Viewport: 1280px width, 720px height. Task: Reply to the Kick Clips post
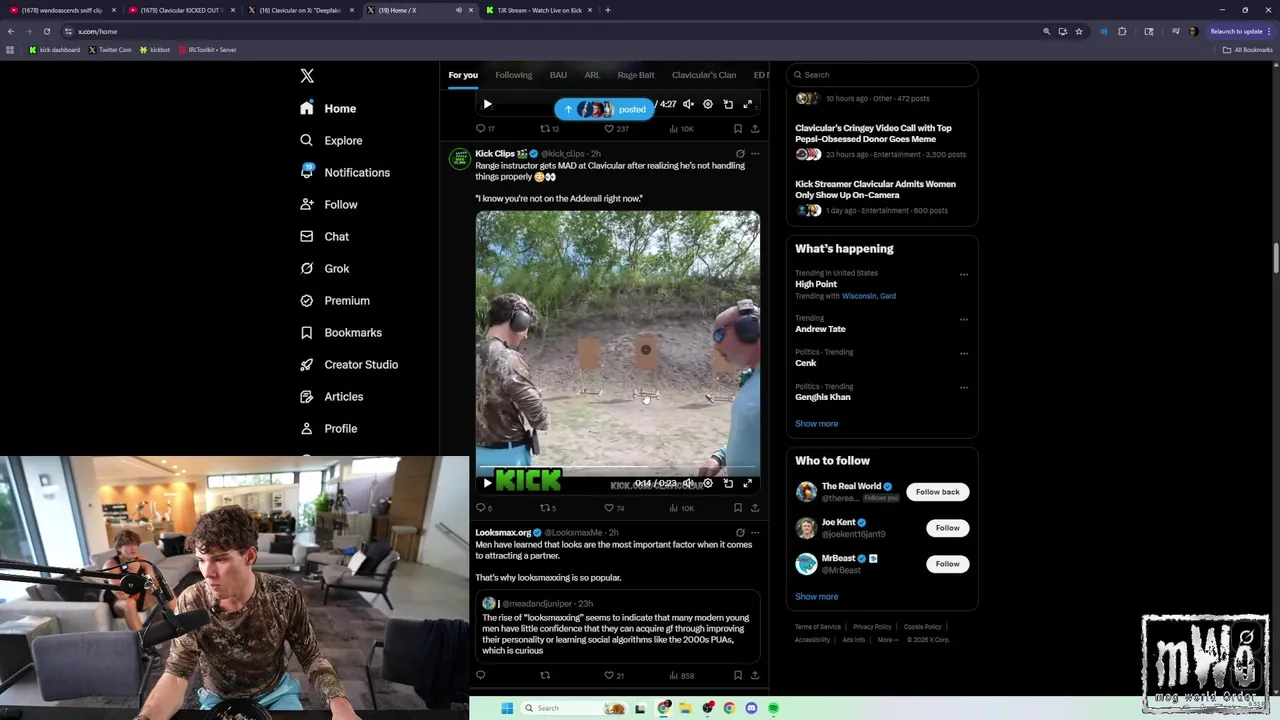[481, 508]
